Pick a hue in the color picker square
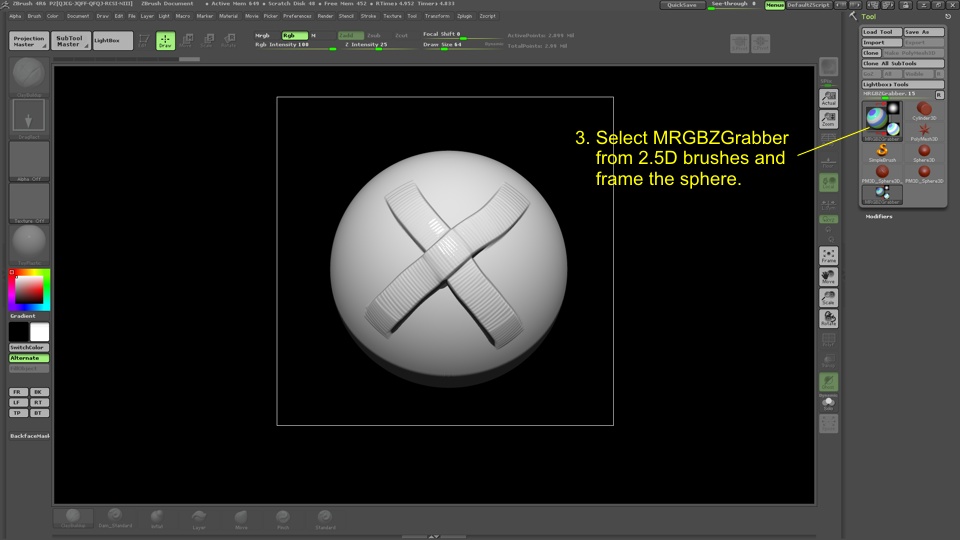Viewport: 960px width, 540px height. 29,290
